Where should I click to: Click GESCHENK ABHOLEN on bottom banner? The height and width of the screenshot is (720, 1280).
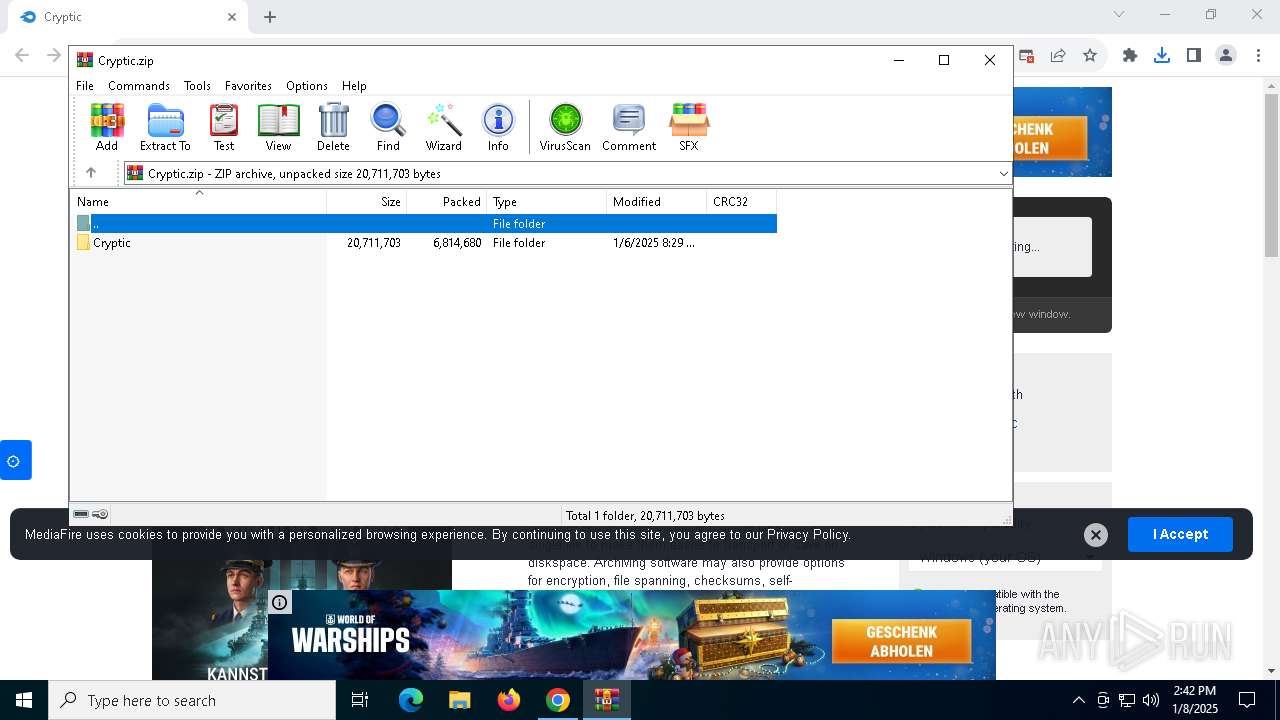click(901, 641)
